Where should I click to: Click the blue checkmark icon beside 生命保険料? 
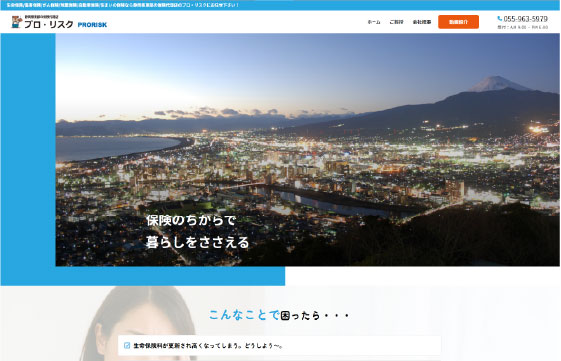tap(127, 345)
